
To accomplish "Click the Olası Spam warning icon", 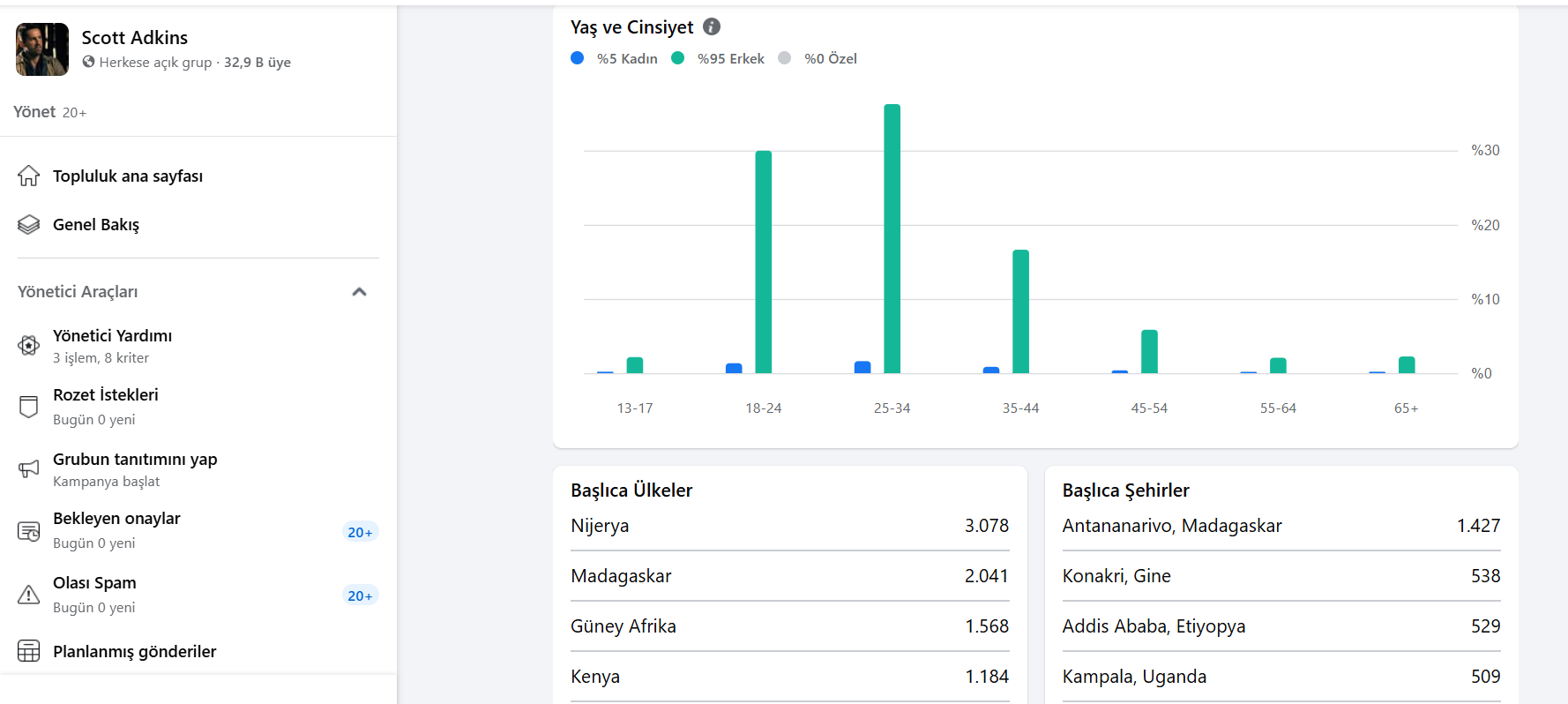I will [x=29, y=595].
